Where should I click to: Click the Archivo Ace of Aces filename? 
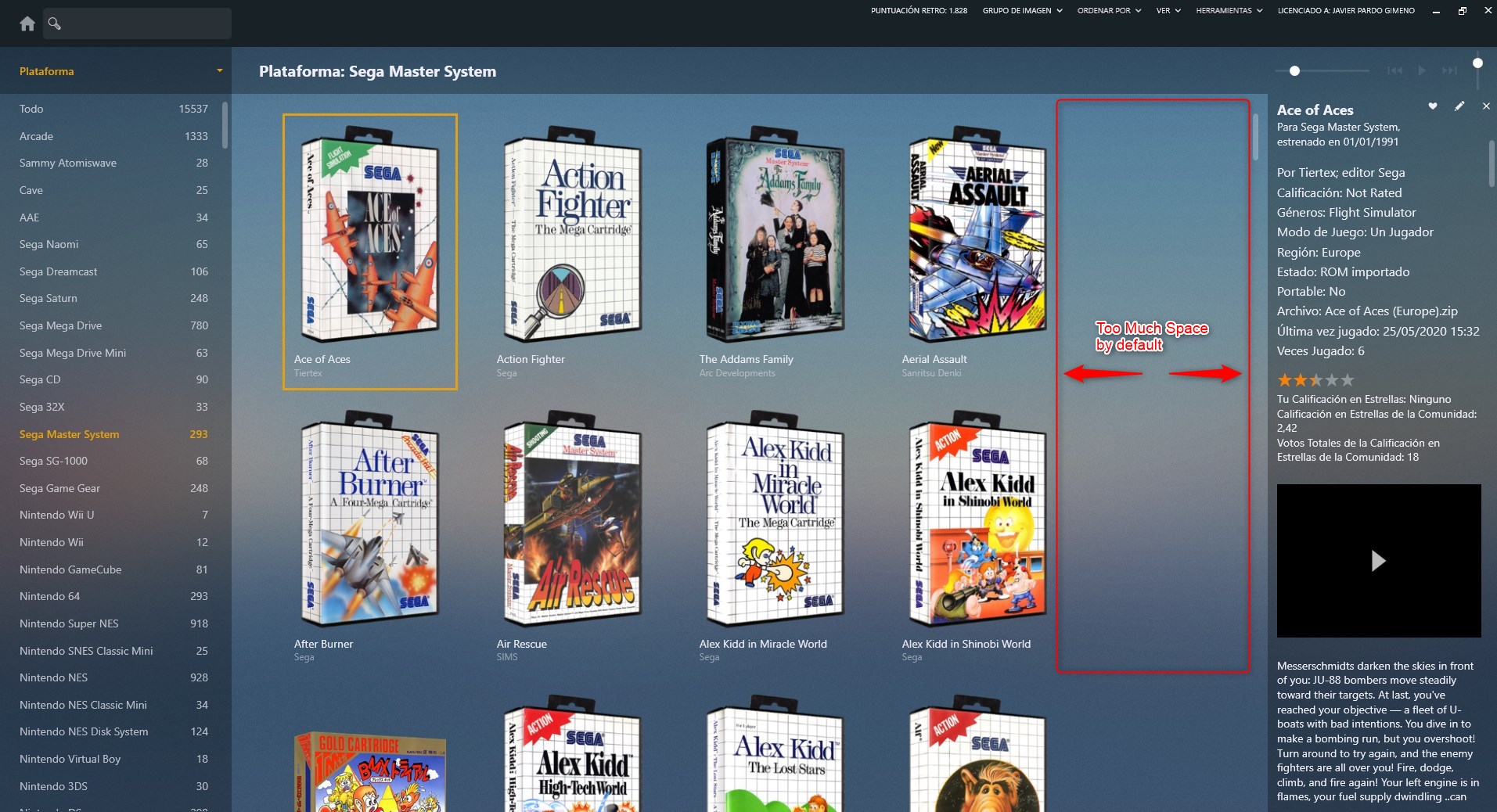pyautogui.click(x=1367, y=311)
